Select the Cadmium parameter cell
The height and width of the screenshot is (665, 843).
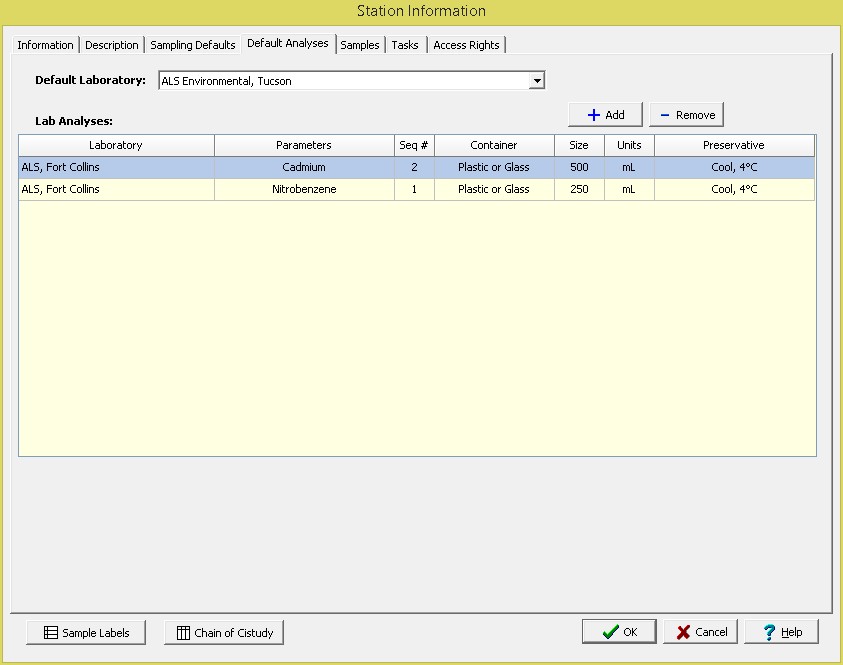coord(304,167)
